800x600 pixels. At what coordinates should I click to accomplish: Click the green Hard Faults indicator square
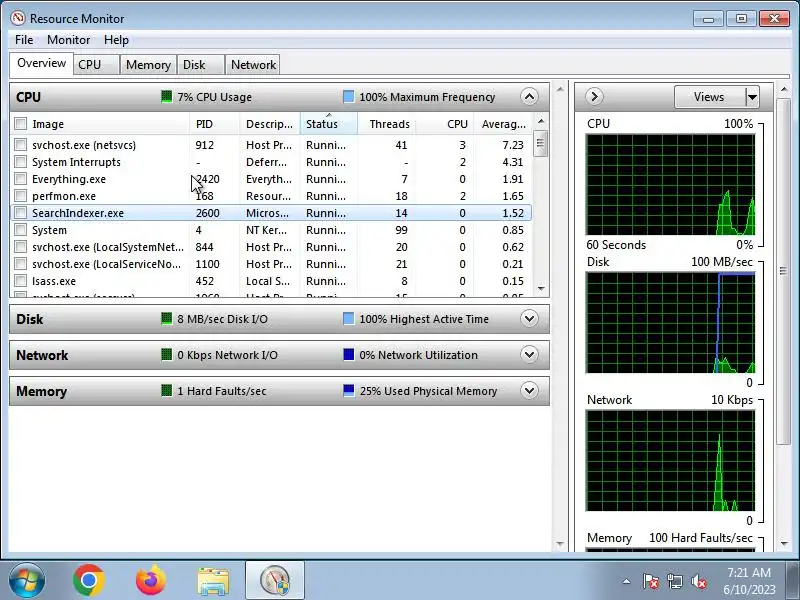click(166, 391)
